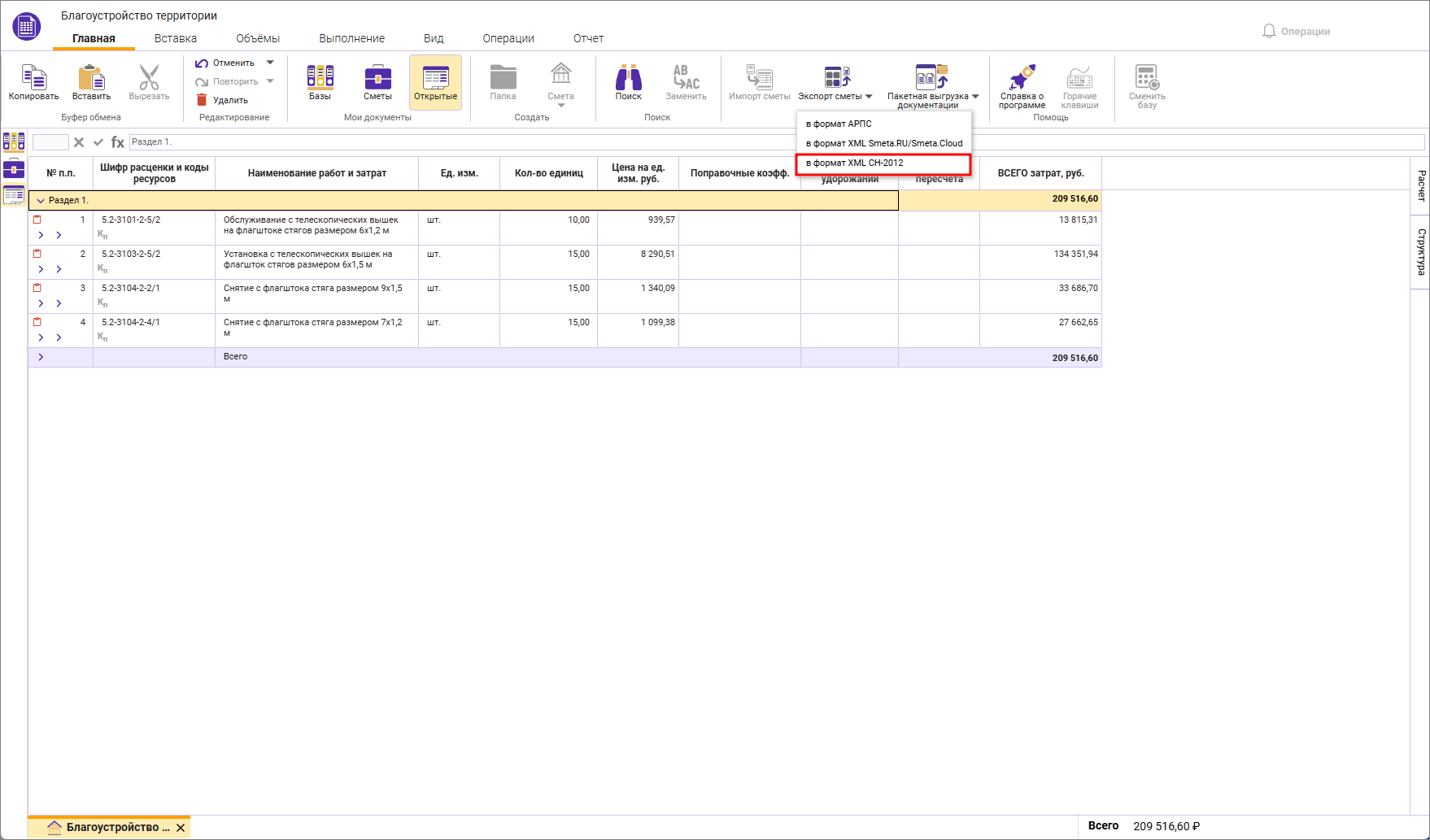Open the Операции notifications bell

click(1269, 31)
